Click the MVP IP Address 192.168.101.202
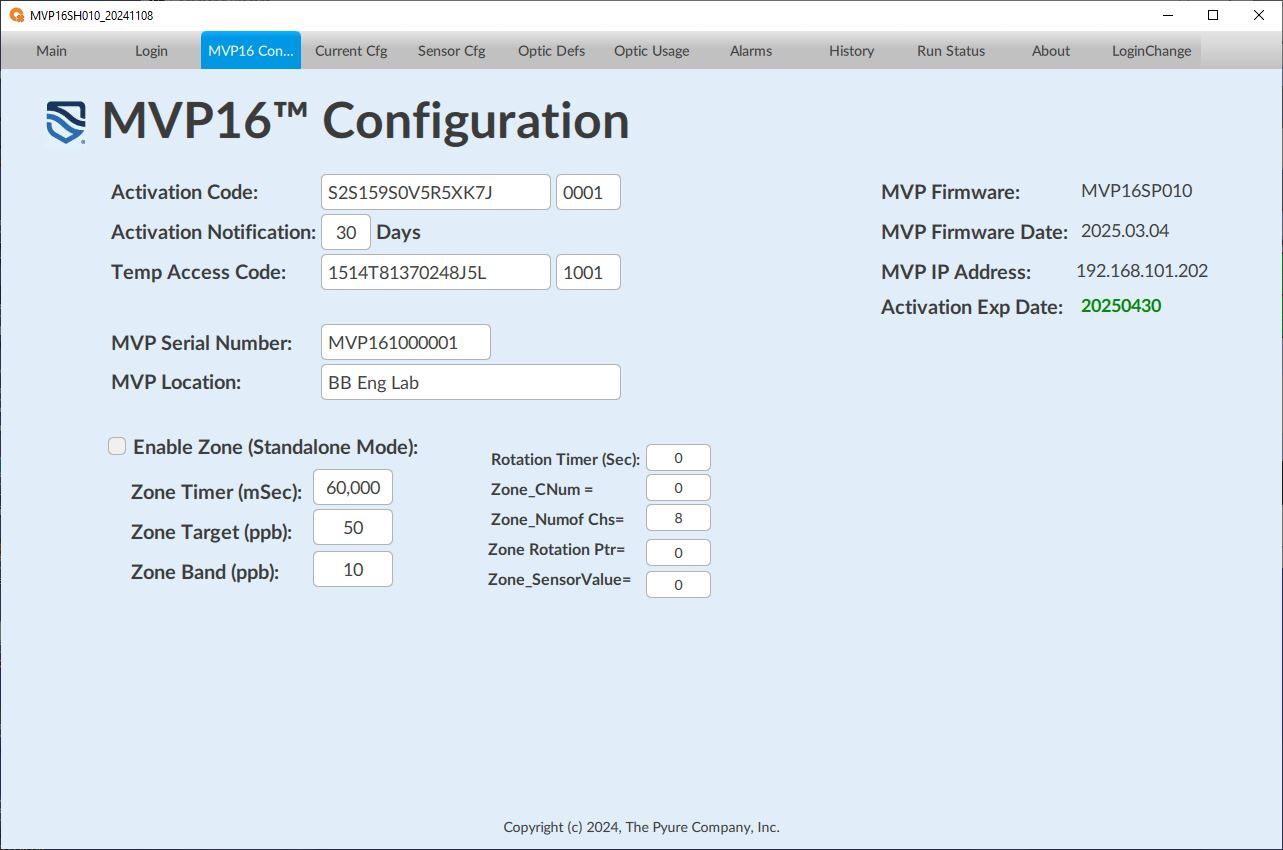Screen dimensions: 1283x850 click(1142, 271)
